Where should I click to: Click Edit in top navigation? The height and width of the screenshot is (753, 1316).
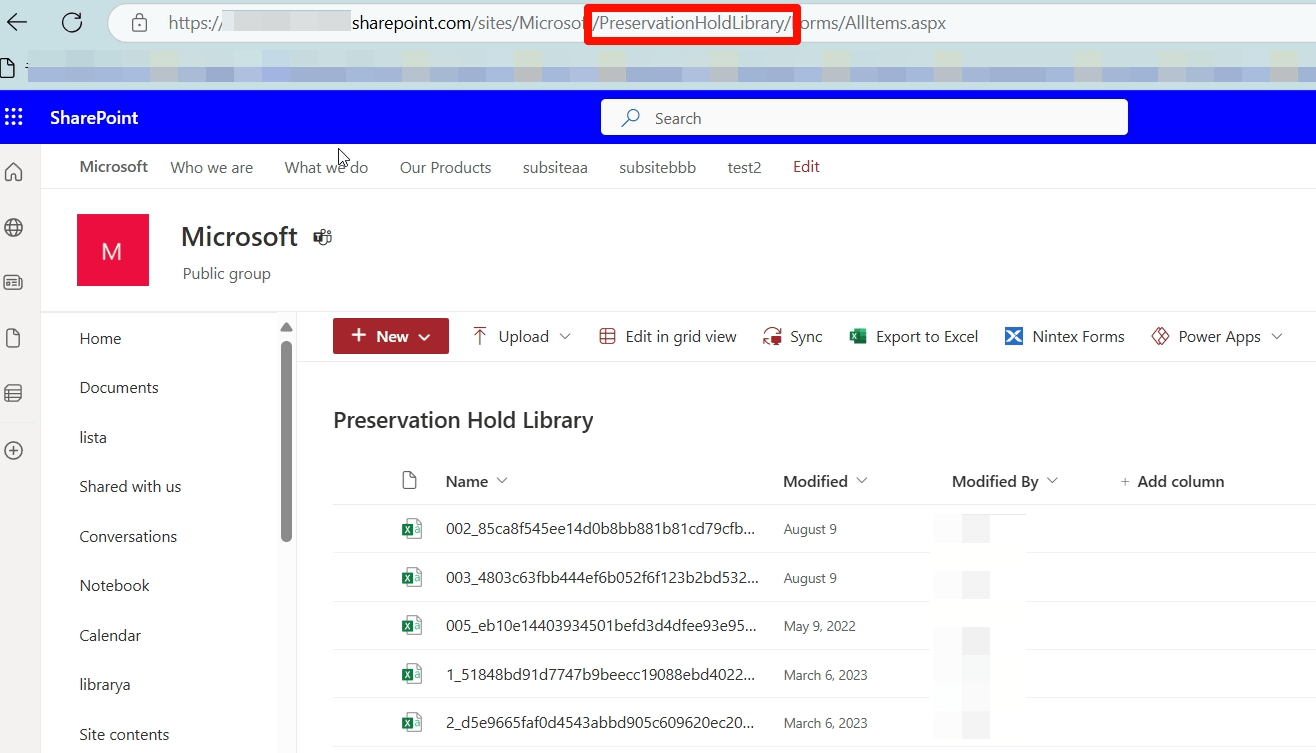coord(806,167)
